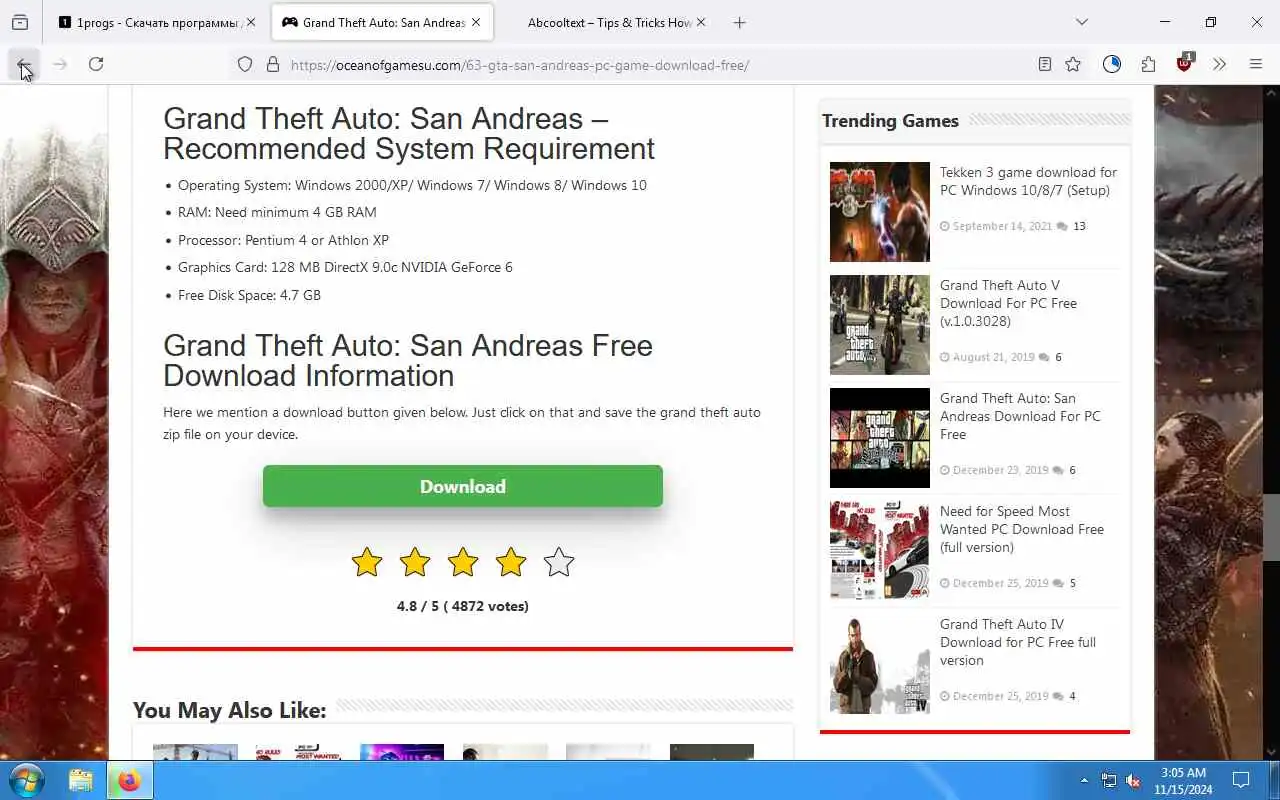Screen dimensions: 1280x800
Task: Open the taskbar clock showing 3:05 AM
Action: pyautogui.click(x=1183, y=781)
